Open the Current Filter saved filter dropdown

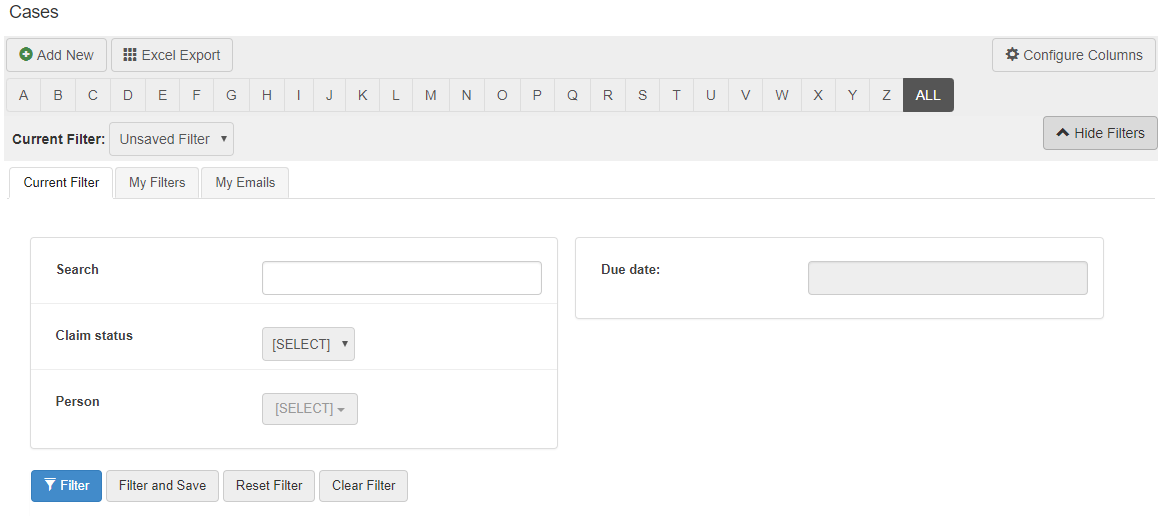coord(171,139)
